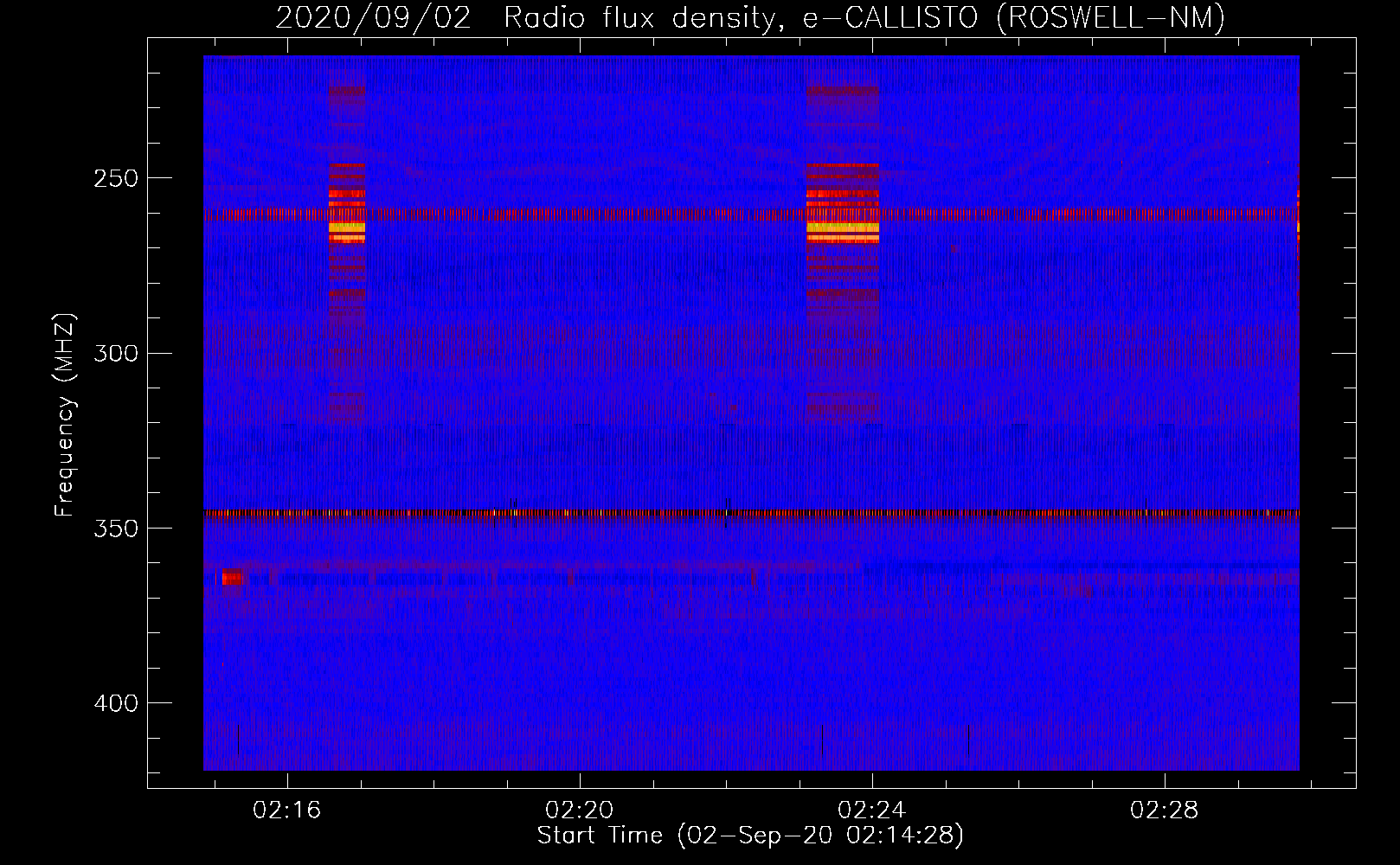Click the yellow burst band near 02:17
Screen dimensions: 1400x865
tap(347, 228)
